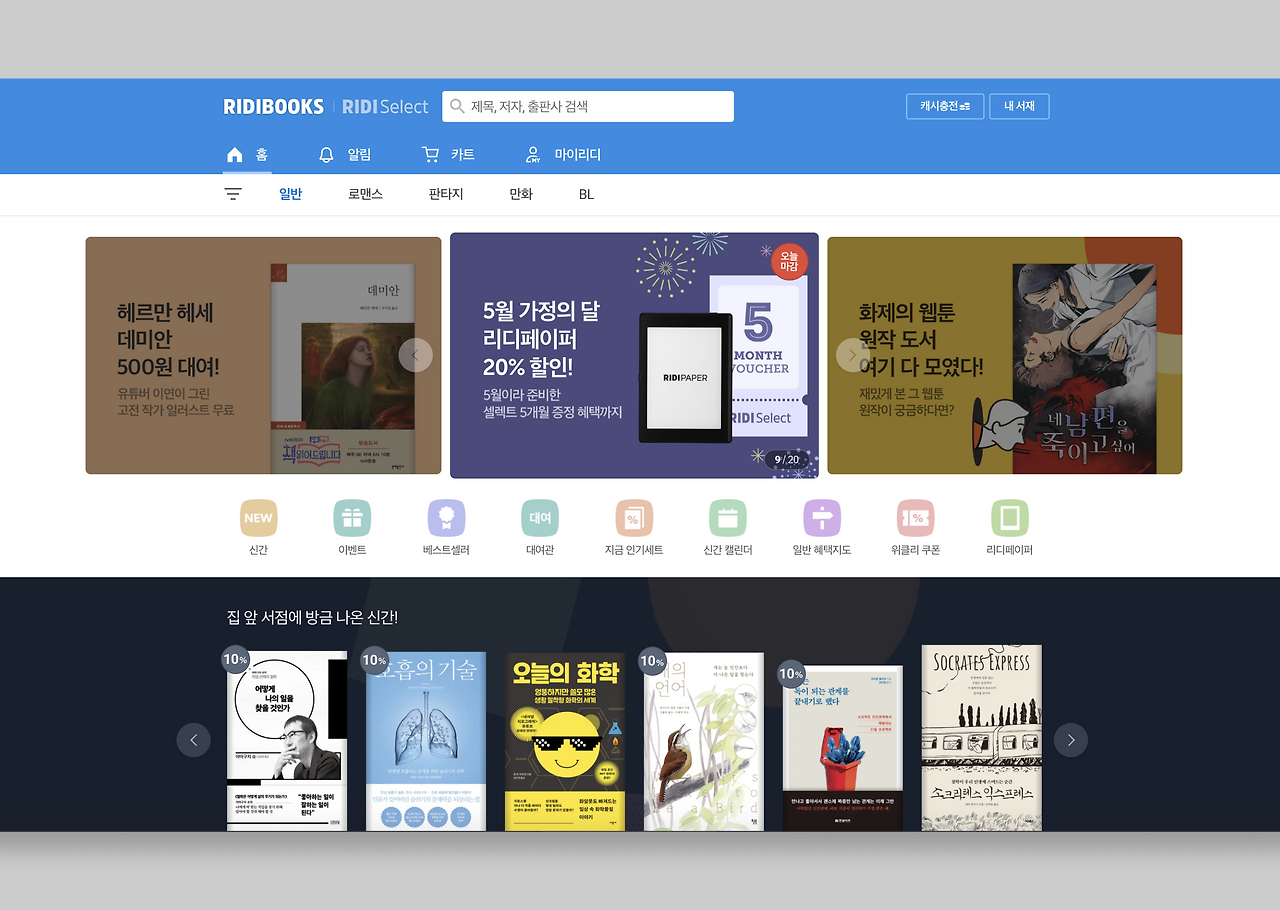1280x910 pixels.
Task: Select the 판타지 genre tab
Action: (446, 194)
